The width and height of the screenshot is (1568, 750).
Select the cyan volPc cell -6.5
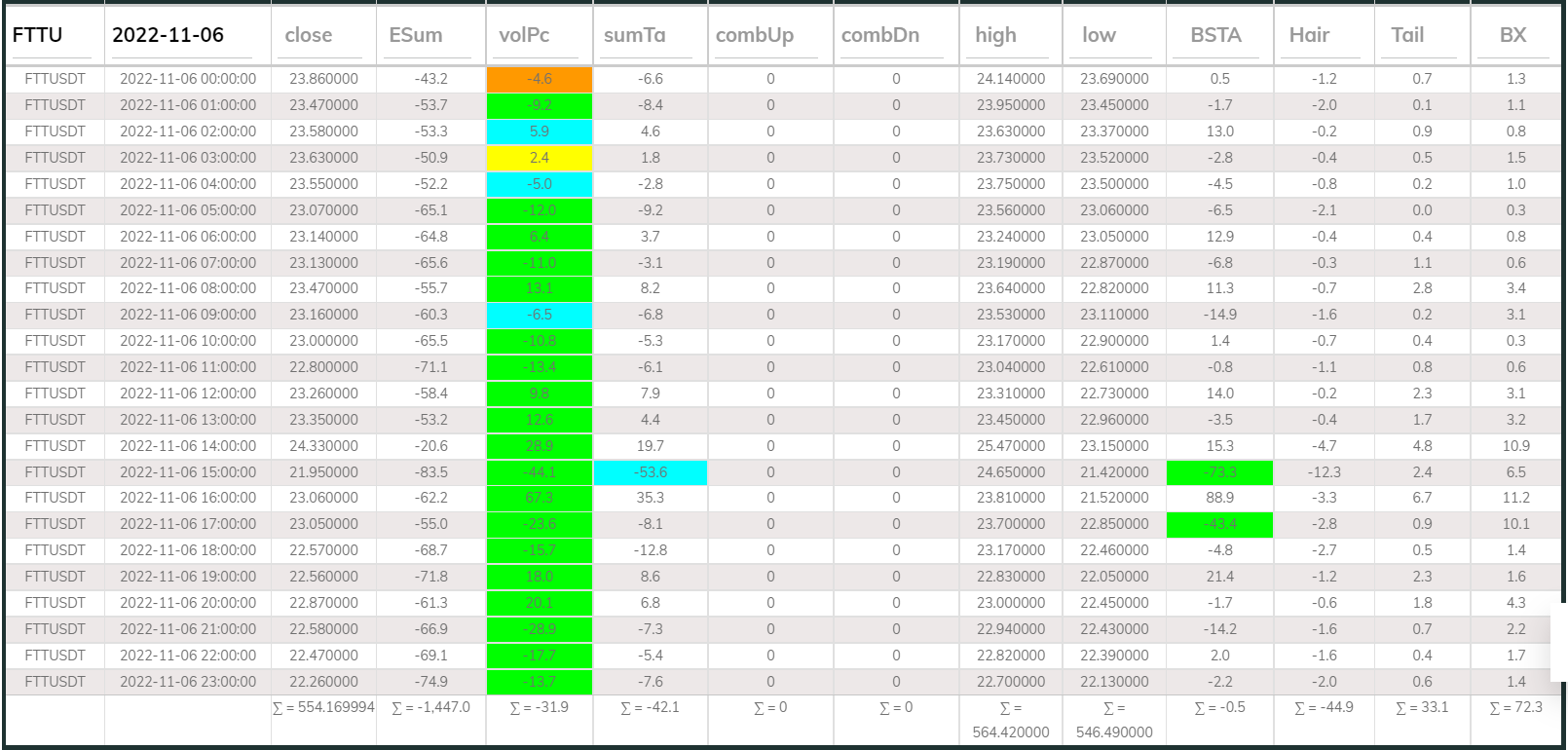coord(540,315)
